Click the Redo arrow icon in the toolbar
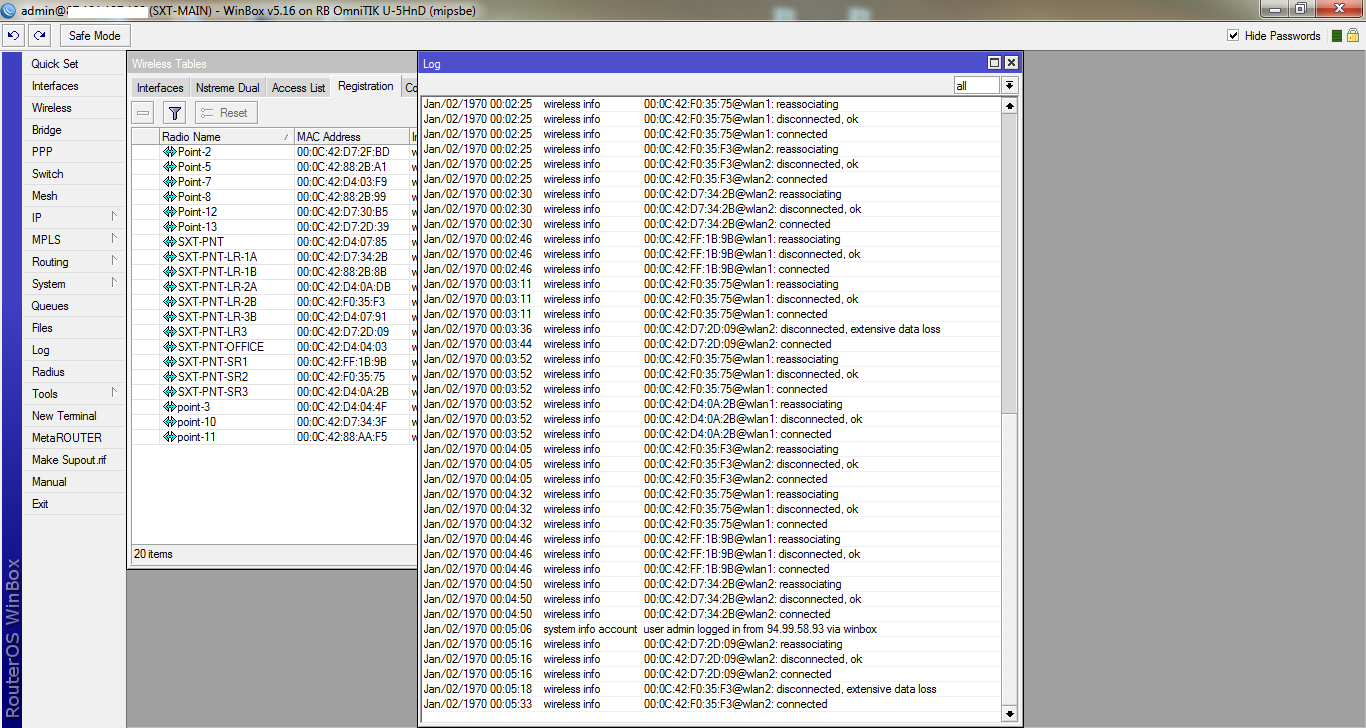 tap(39, 36)
